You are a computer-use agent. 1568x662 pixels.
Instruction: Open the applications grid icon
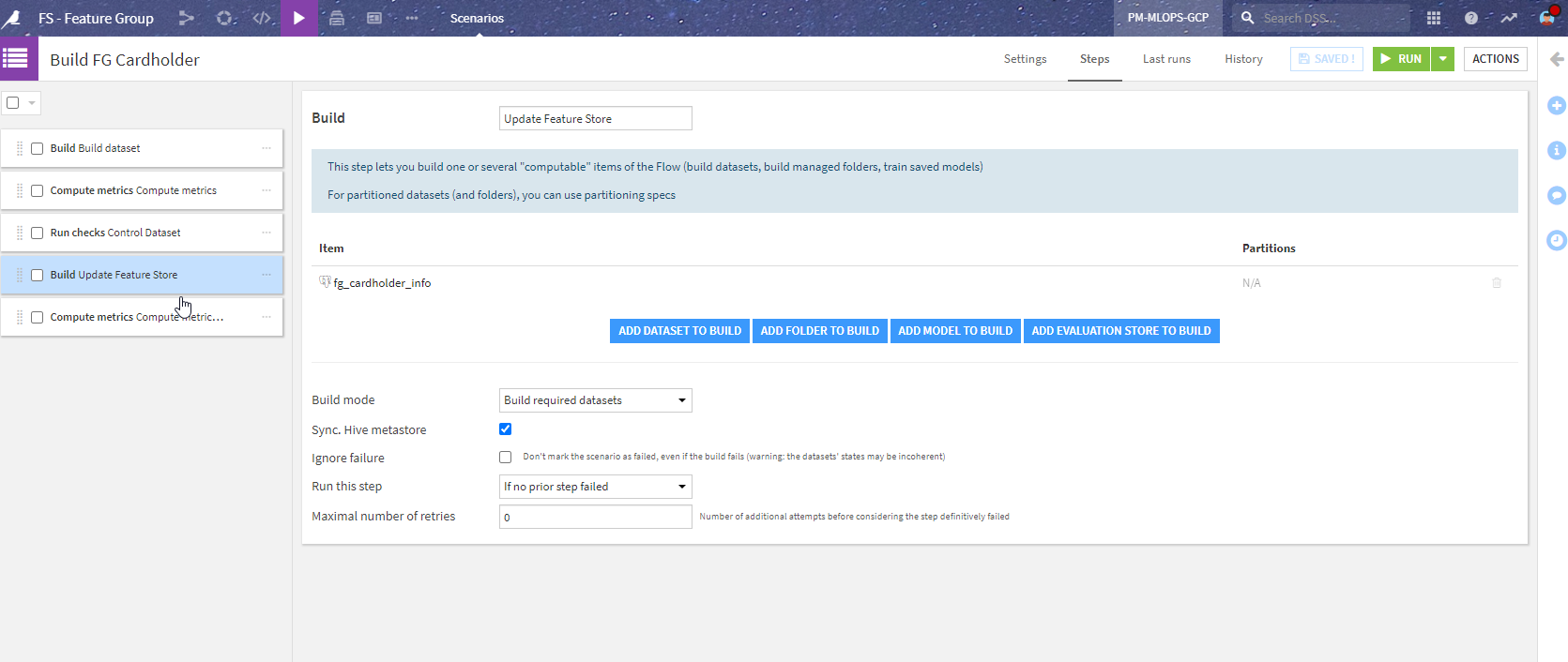1434,18
